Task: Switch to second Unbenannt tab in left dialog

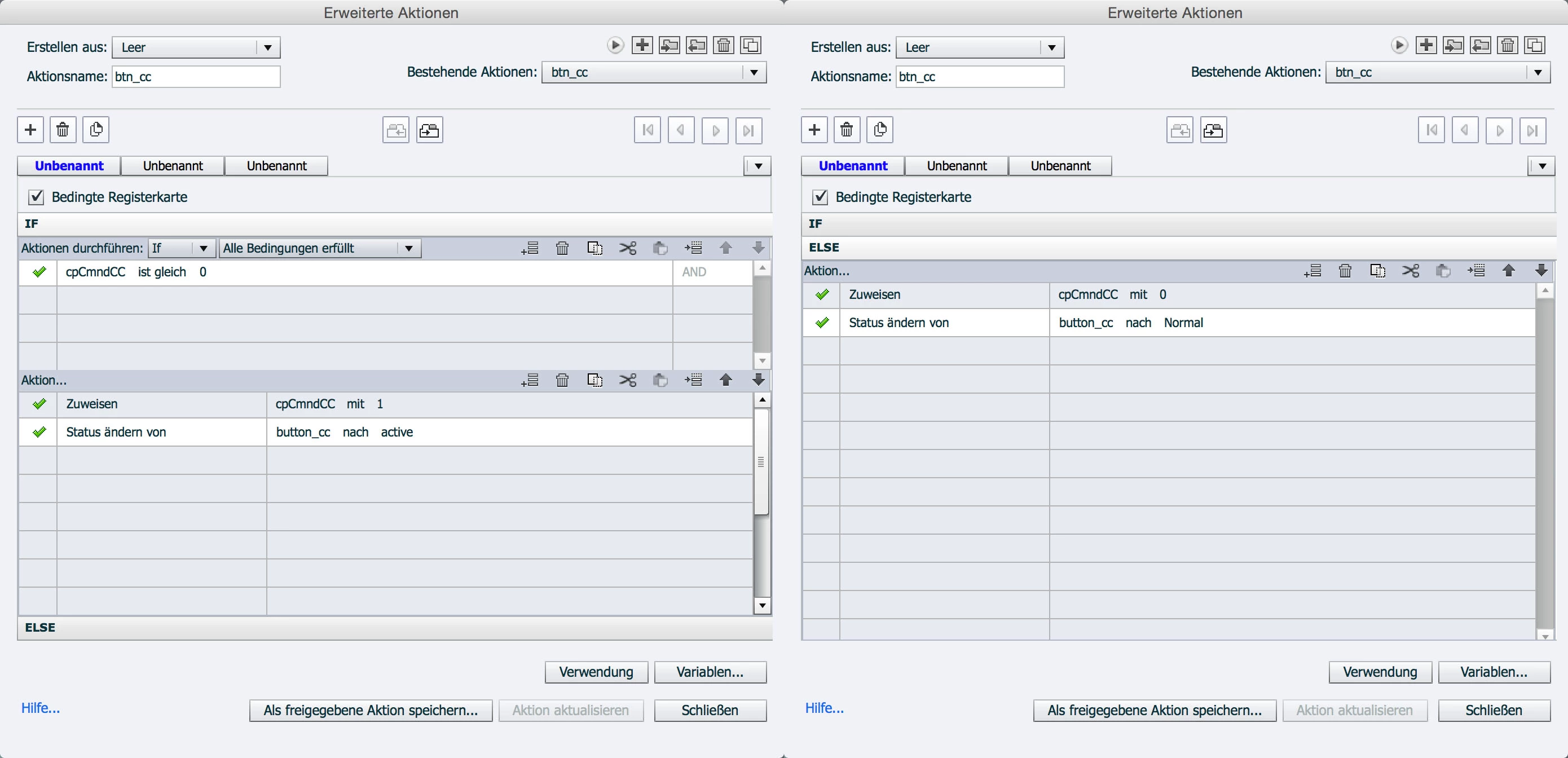Action: [x=173, y=166]
